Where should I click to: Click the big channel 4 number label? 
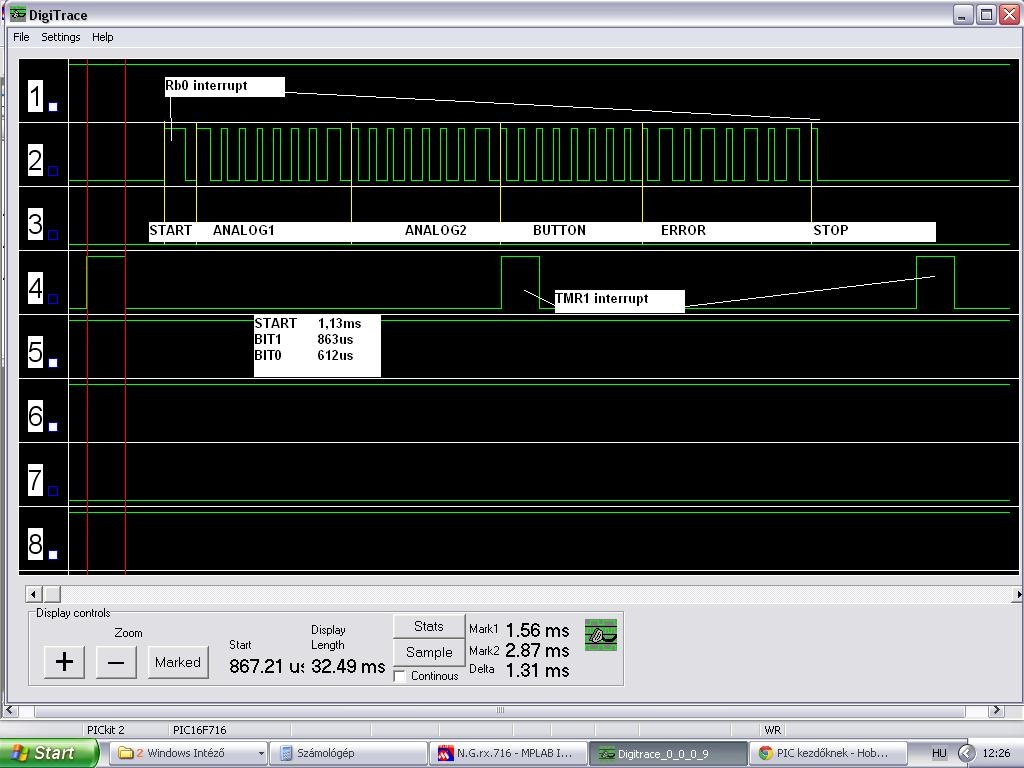35,288
